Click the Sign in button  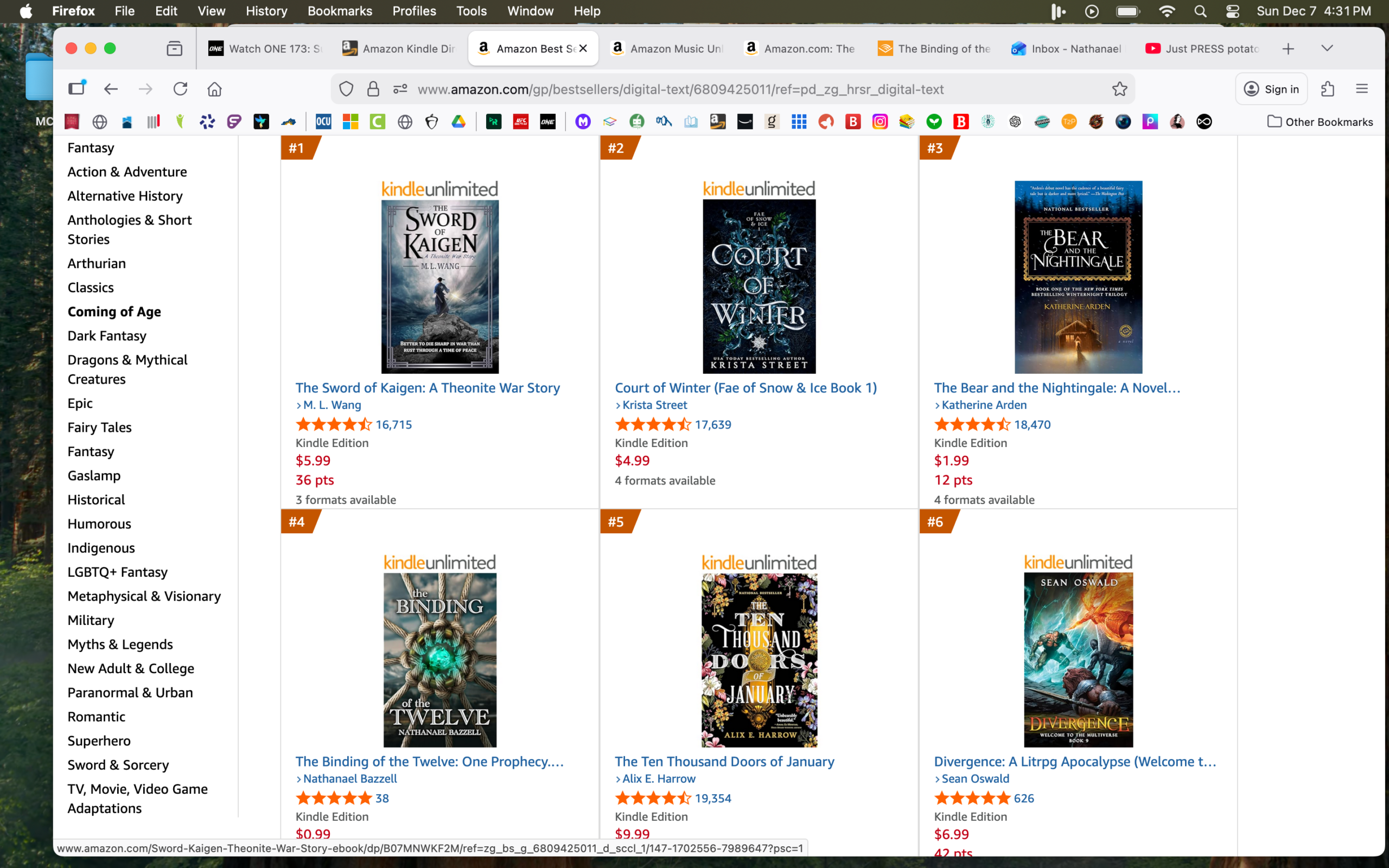coord(1271,89)
